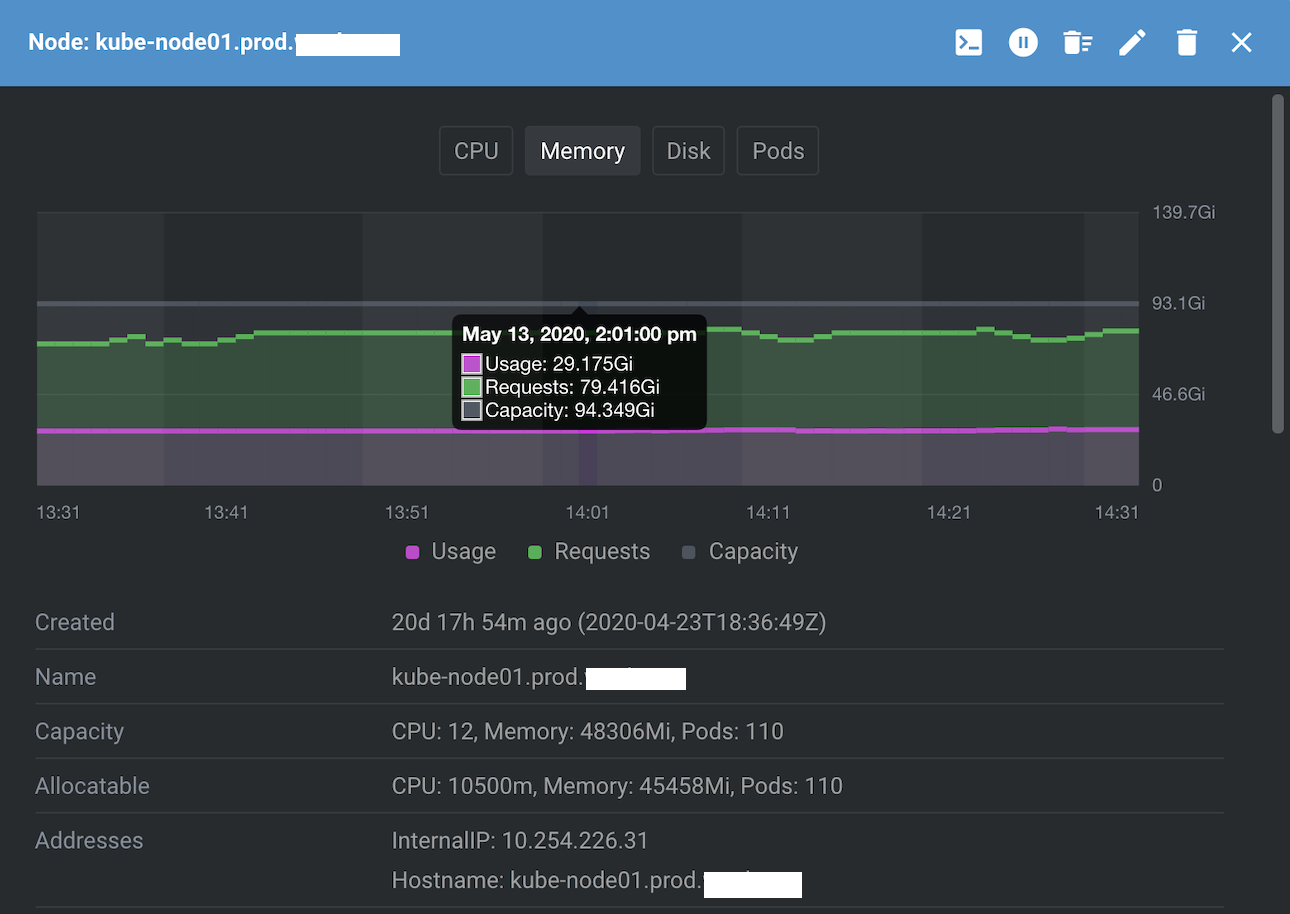Click Allocatable value CPU: 10500m
Image resolution: width=1290 pixels, height=914 pixels.
tap(617, 786)
